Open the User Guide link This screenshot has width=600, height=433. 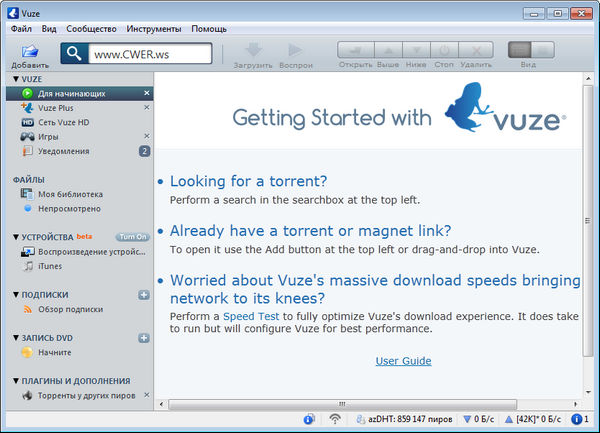click(x=403, y=361)
